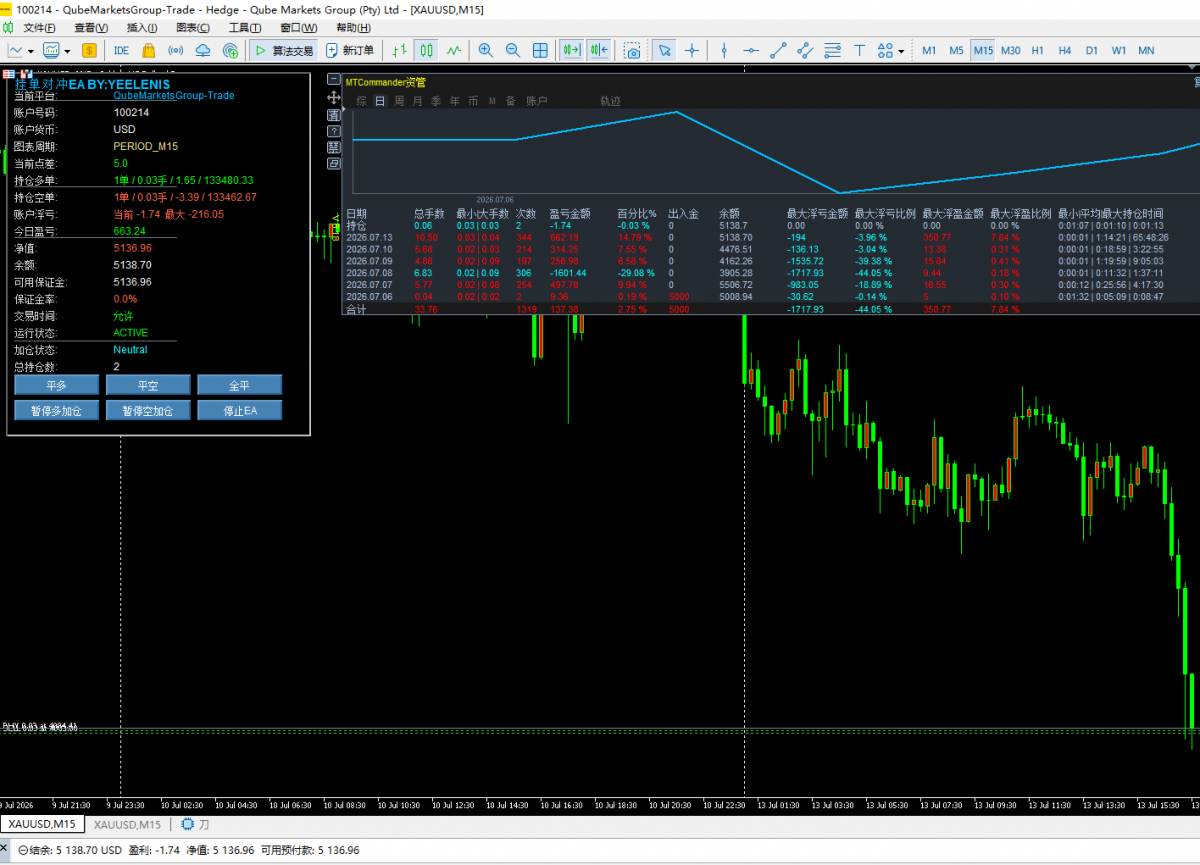Image resolution: width=1200 pixels, height=865 pixels.
Task: Toggle candlestick chart display mode
Action: (x=427, y=50)
